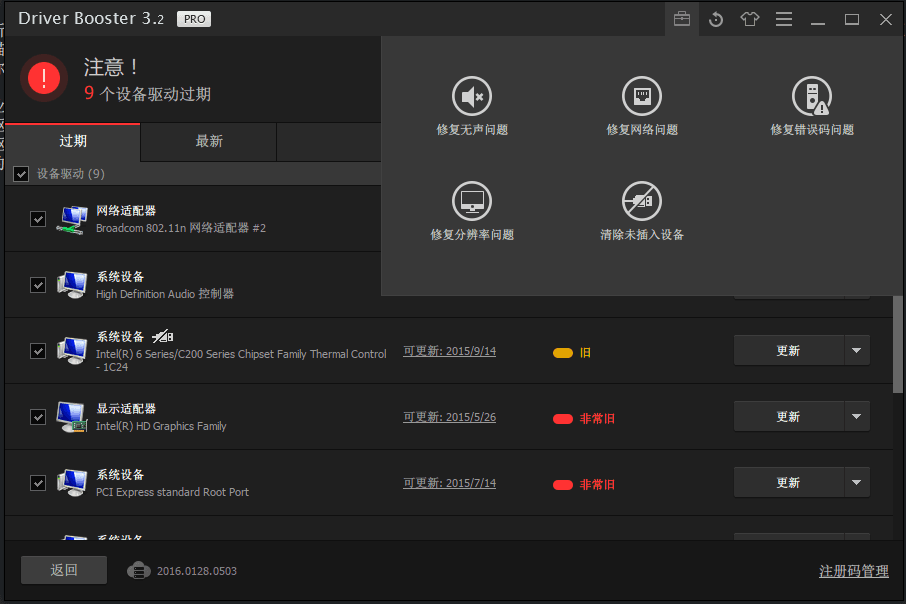Screen dimensions: 906x604
Task: Click the fix error code tool (修复错误码问题)
Action: point(812,106)
